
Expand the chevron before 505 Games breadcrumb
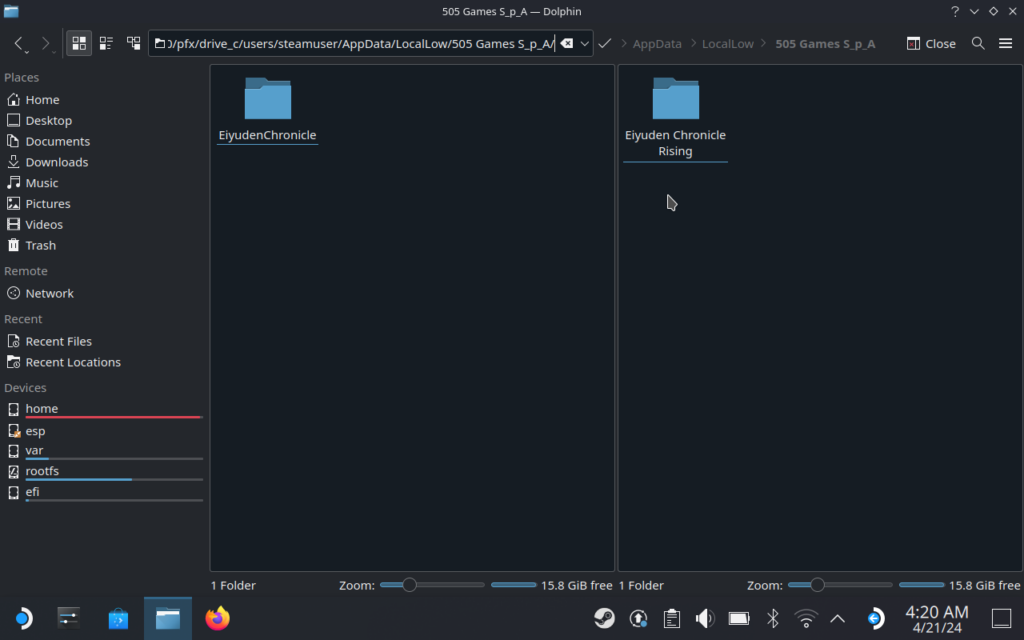(763, 44)
